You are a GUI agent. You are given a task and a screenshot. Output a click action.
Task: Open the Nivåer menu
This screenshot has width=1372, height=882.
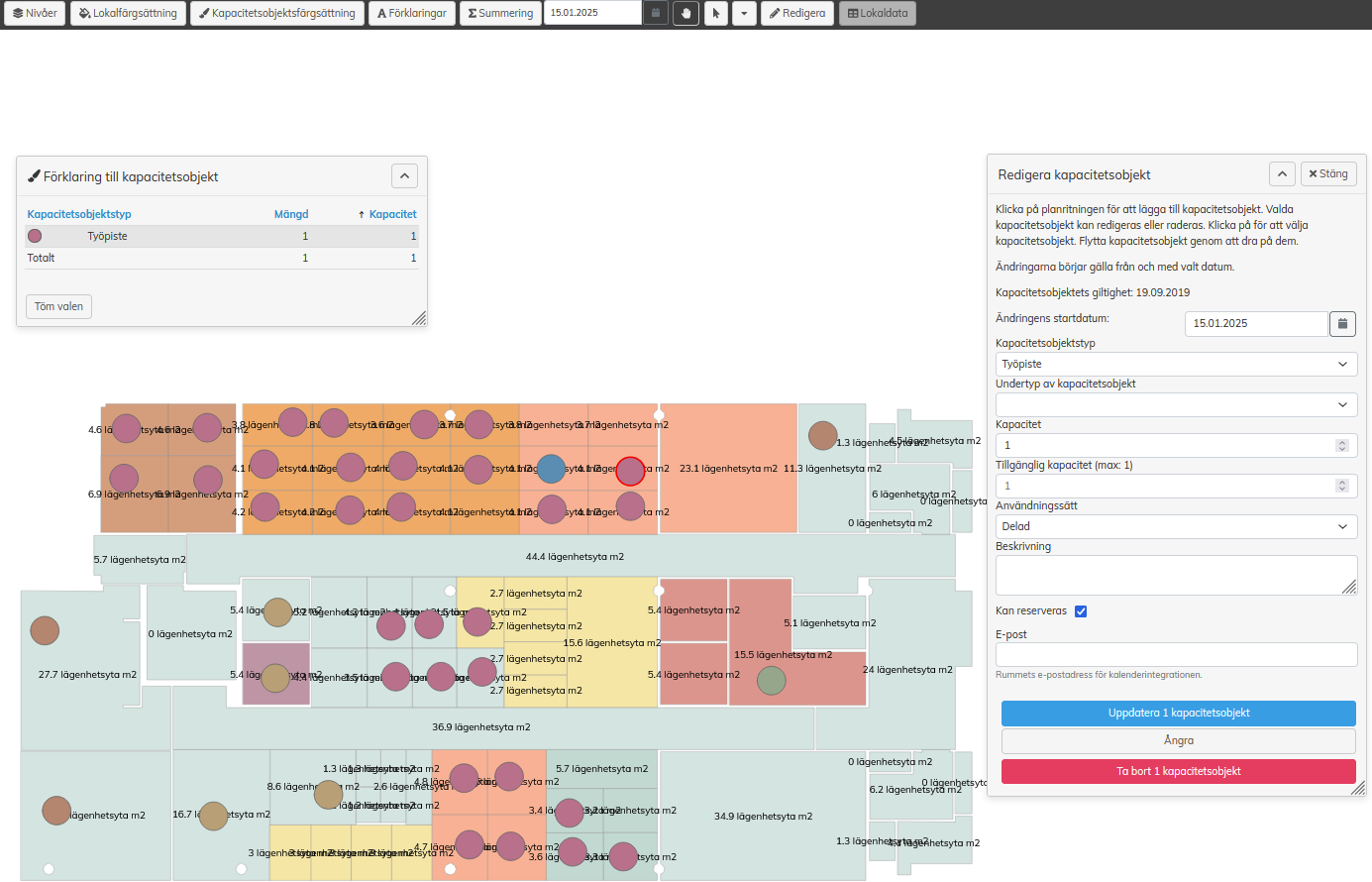click(x=35, y=13)
